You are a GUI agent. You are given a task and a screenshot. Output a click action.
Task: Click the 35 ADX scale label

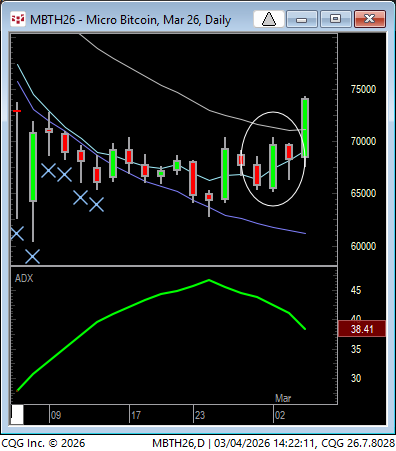coord(356,349)
